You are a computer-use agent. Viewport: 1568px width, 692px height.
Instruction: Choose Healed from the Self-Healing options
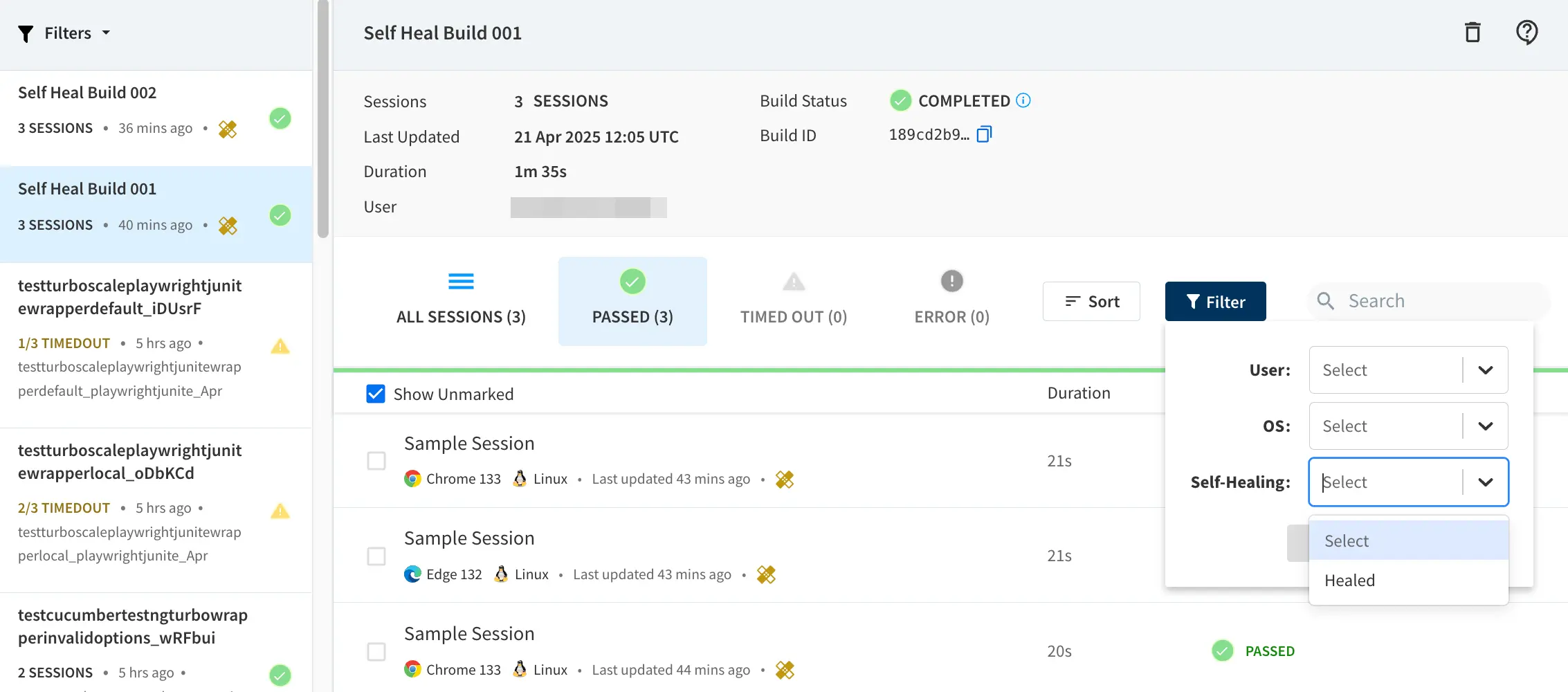point(1350,581)
